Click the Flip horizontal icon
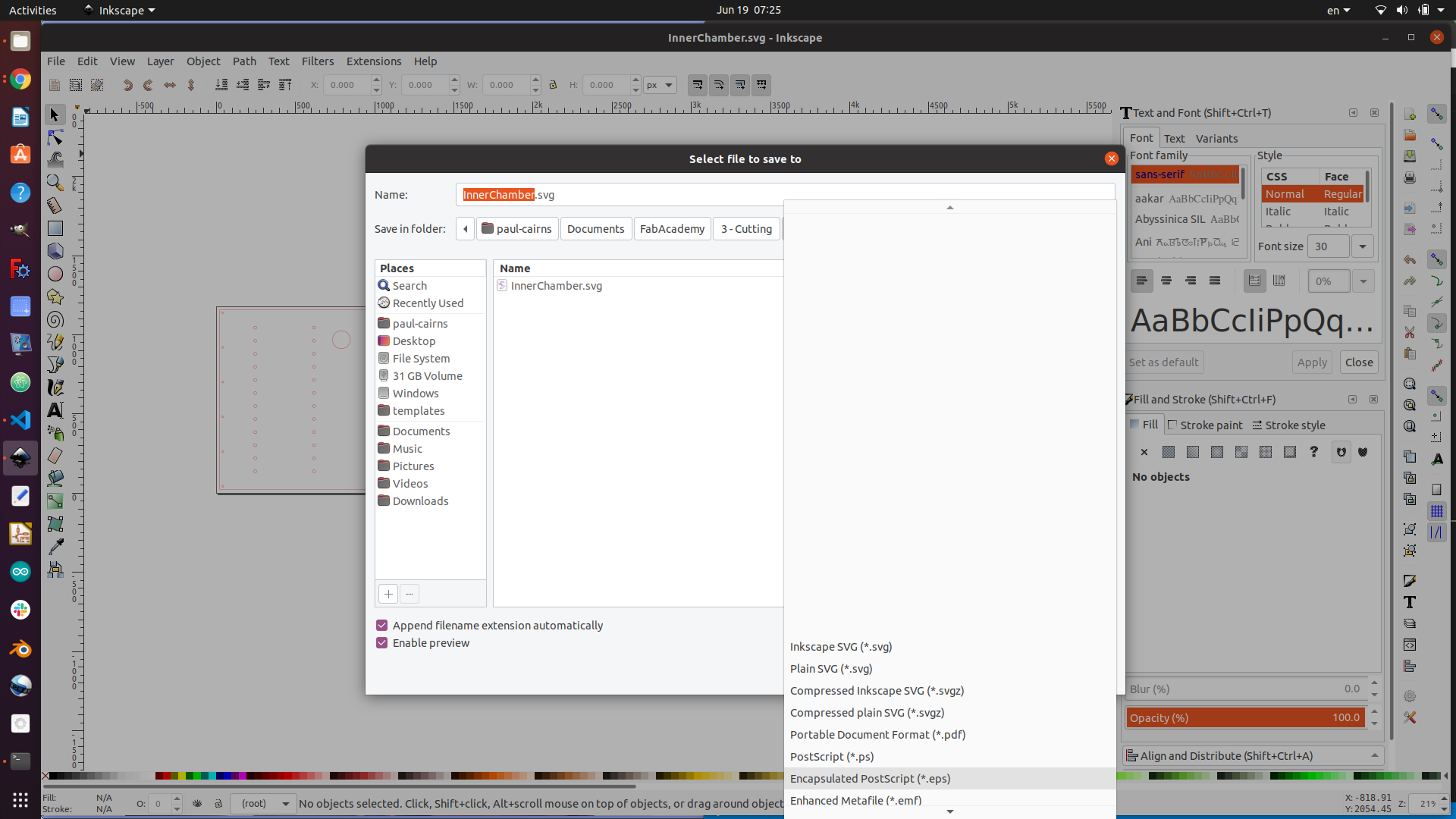Screen dimensions: 1456x819 [170, 85]
